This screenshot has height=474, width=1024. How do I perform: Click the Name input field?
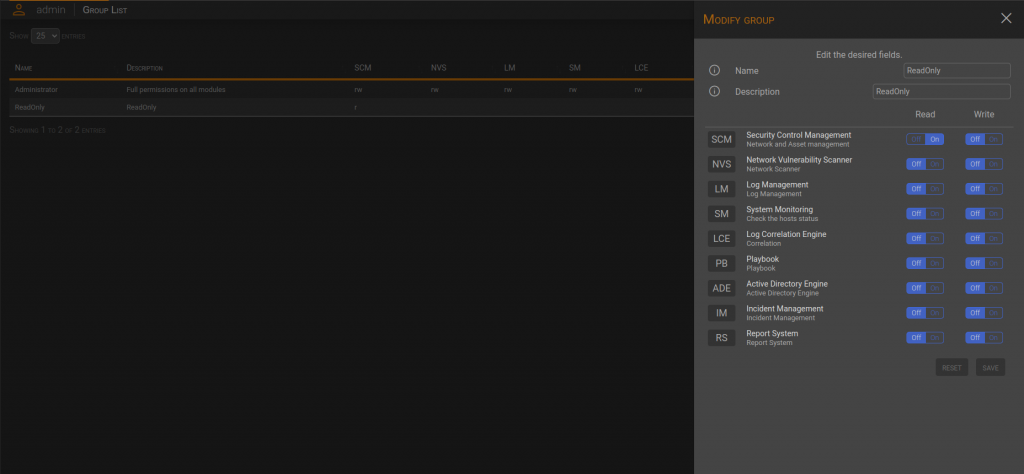957,71
